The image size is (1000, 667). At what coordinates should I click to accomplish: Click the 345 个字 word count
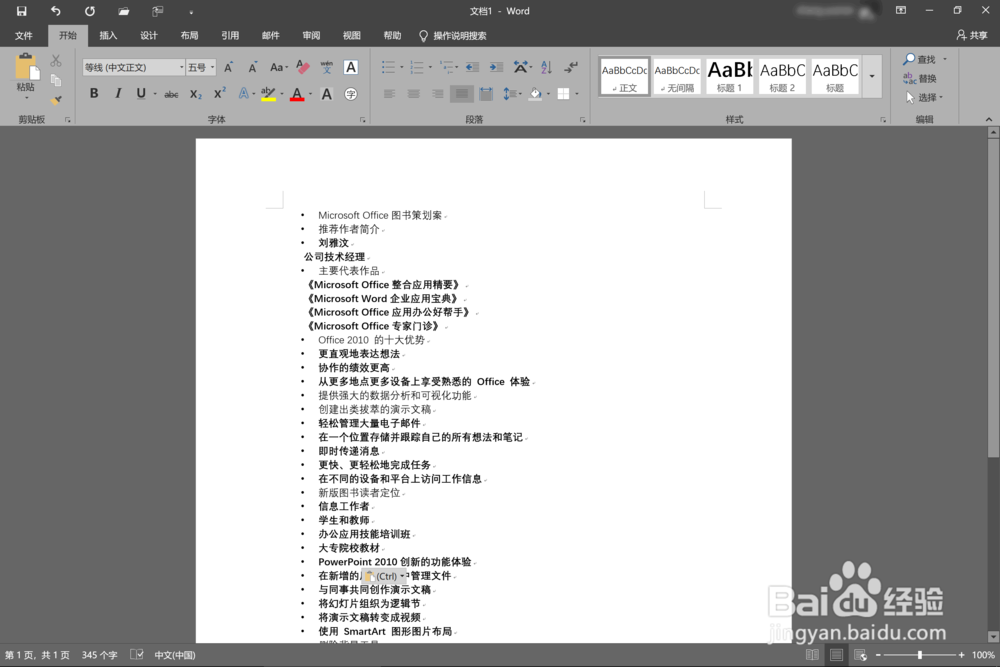click(99, 655)
